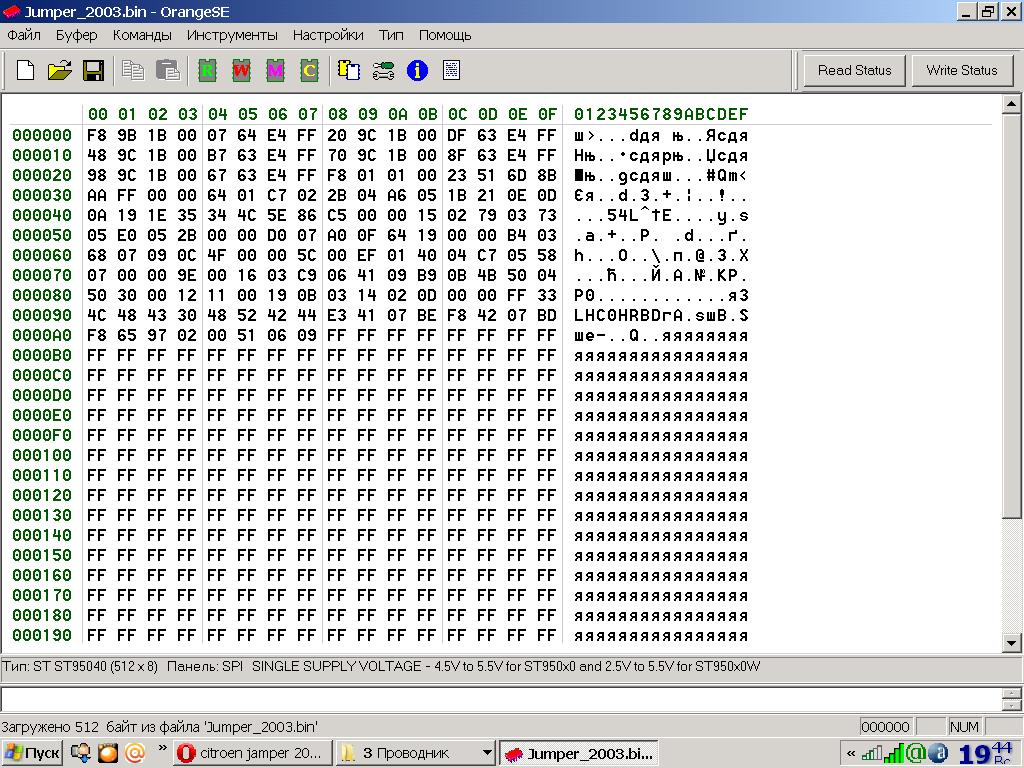The image size is (1024, 768).
Task: Click the hex view scrollbar up arrow
Action: tap(1011, 104)
